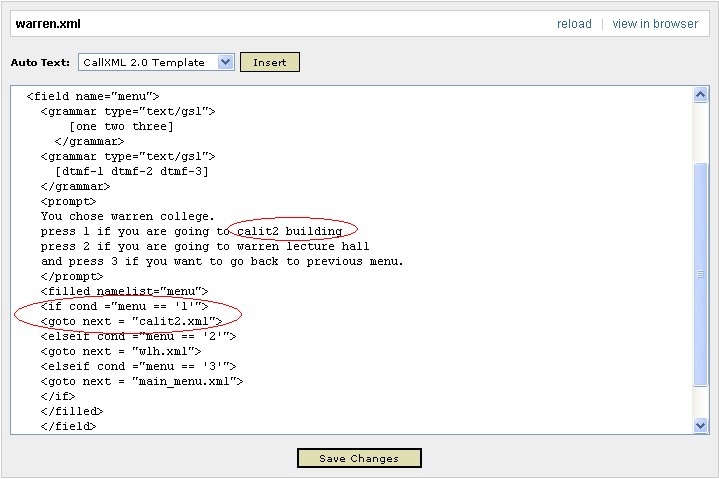Screen dimensions: 719x479
Task: Click the '</prompt>' closing tag line
Action: 72,276
